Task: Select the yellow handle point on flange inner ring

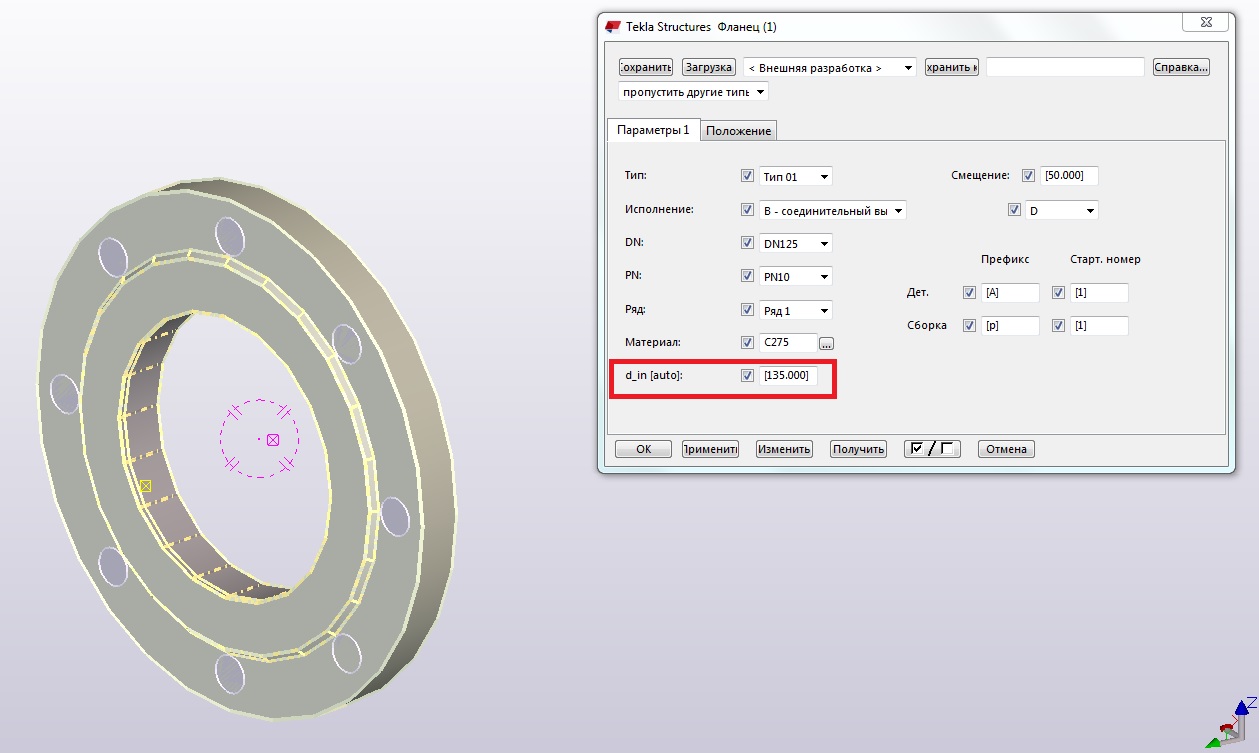Action: 145,486
